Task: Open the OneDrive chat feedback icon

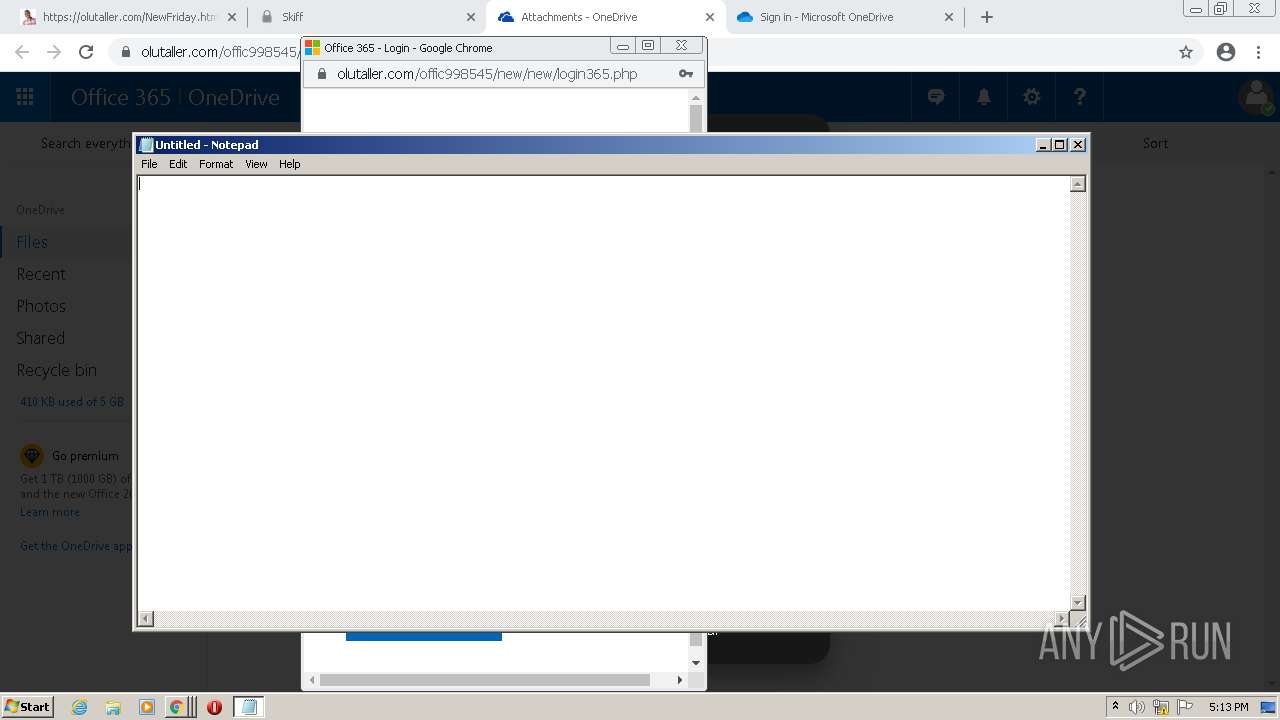Action: [936, 97]
